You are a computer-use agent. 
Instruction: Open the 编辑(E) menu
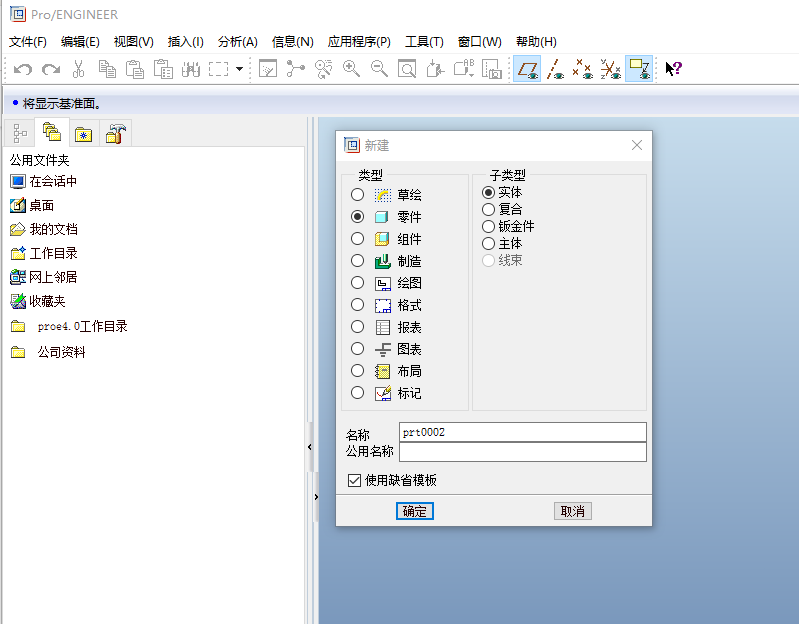pyautogui.click(x=80, y=42)
